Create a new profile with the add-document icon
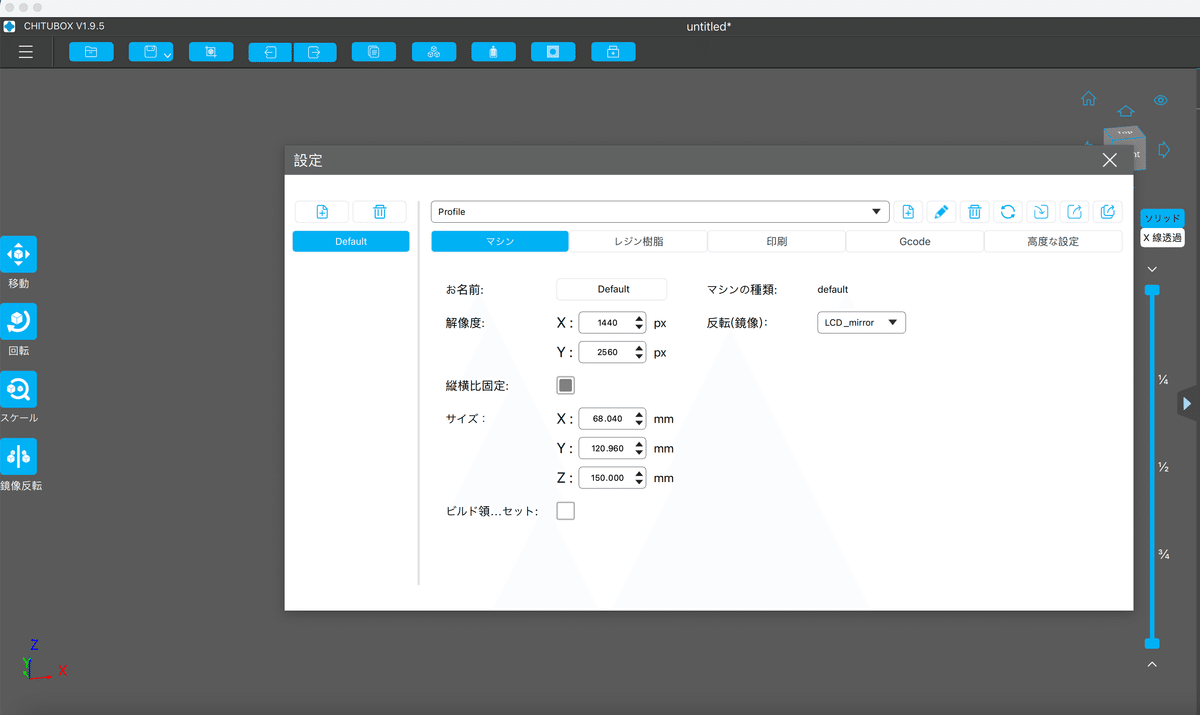This screenshot has height=715, width=1200. tap(908, 211)
